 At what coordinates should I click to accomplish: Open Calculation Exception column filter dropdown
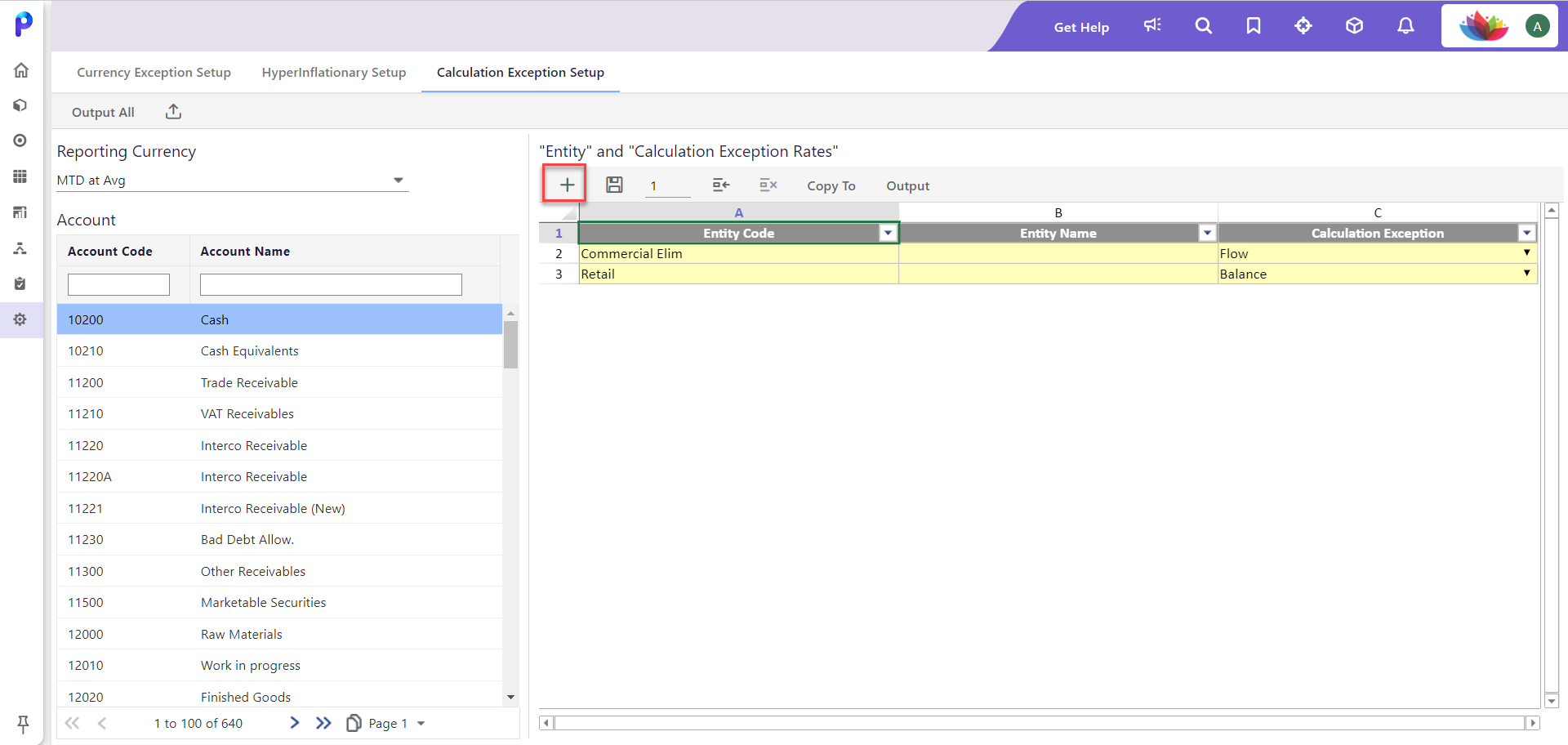point(1526,234)
